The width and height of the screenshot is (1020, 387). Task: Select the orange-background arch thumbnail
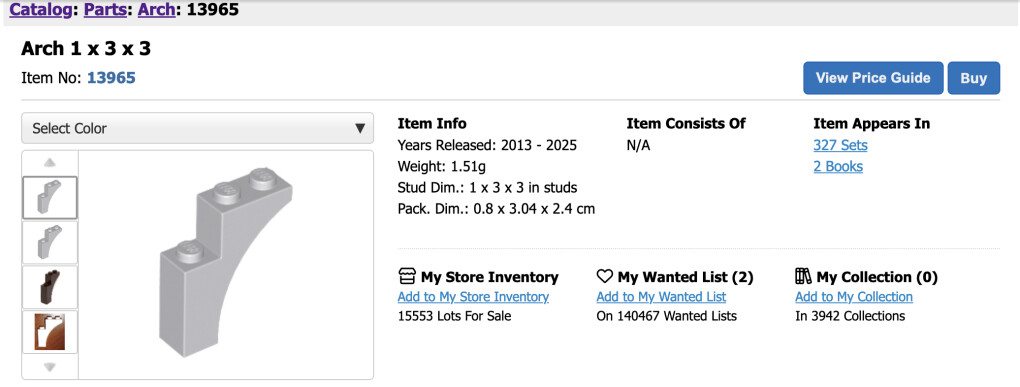[x=50, y=332]
